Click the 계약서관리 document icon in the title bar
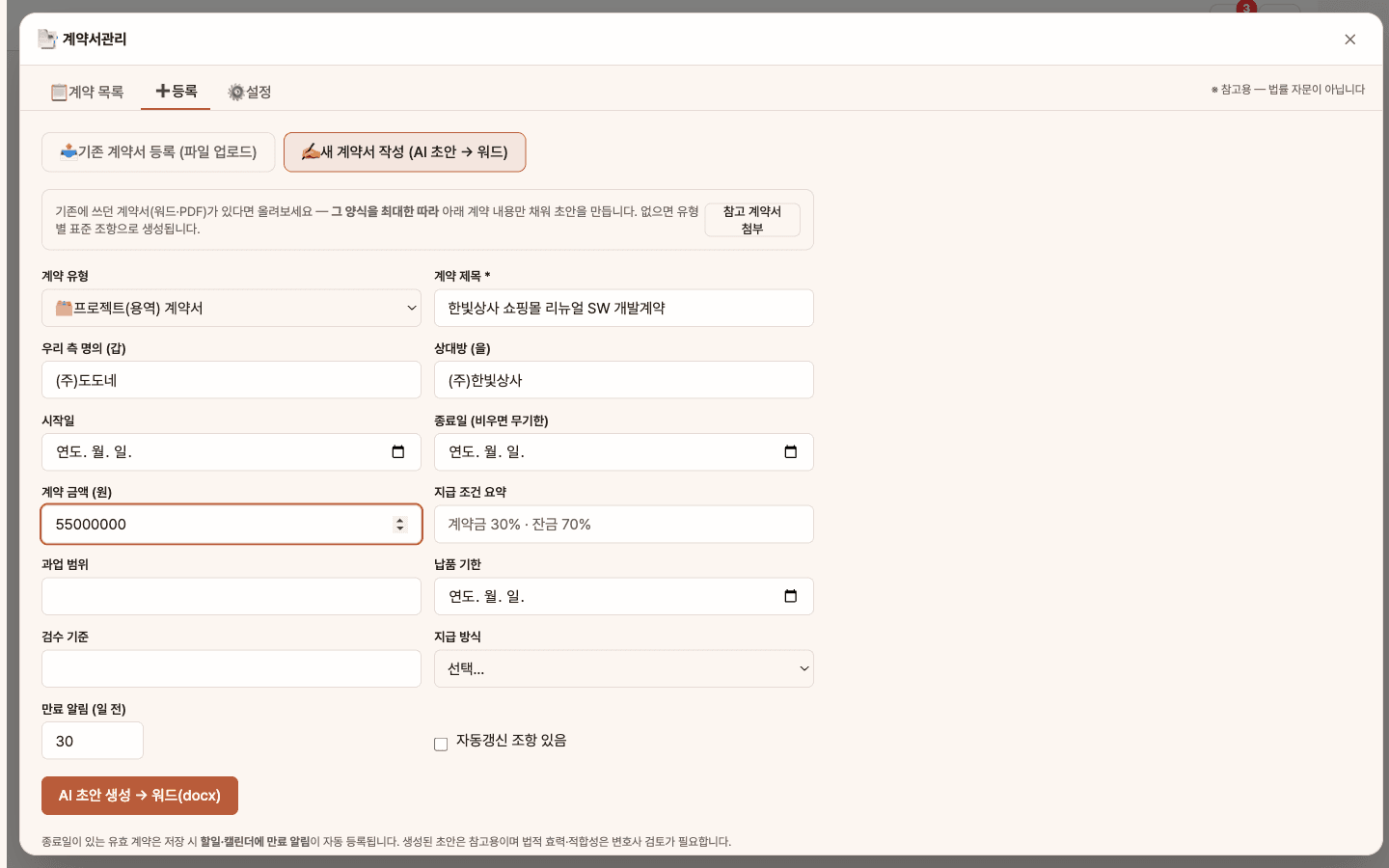This screenshot has height=868, width=1389. coord(47,39)
